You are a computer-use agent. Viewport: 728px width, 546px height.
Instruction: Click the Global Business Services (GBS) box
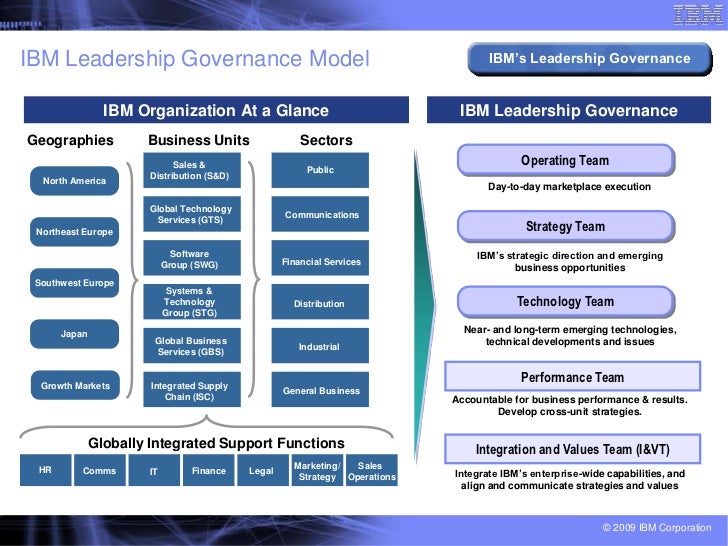coord(192,346)
